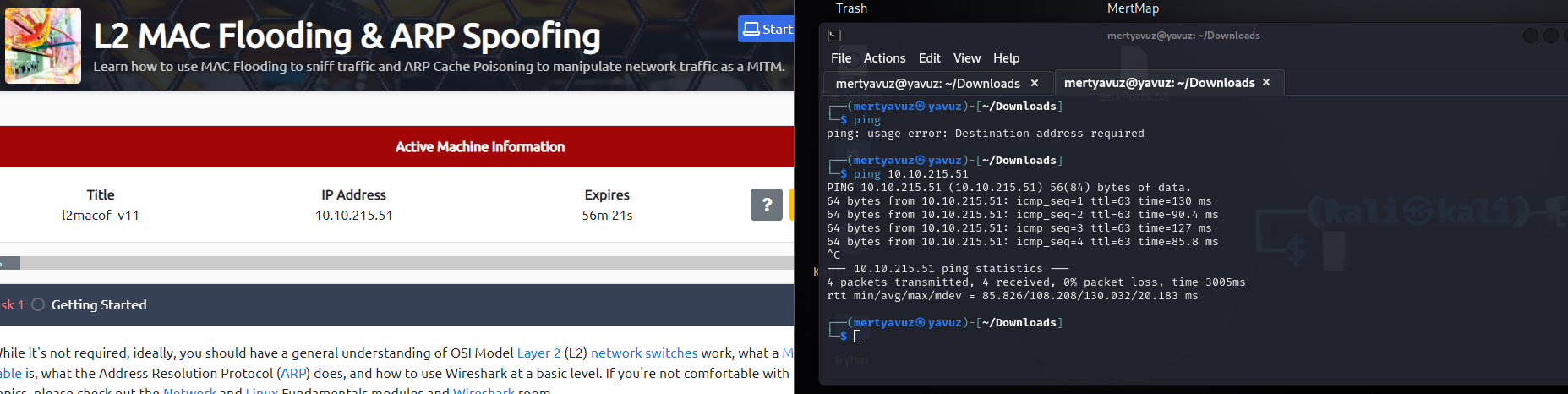
Task: Close the first terminal tab
Action: coord(1035,83)
